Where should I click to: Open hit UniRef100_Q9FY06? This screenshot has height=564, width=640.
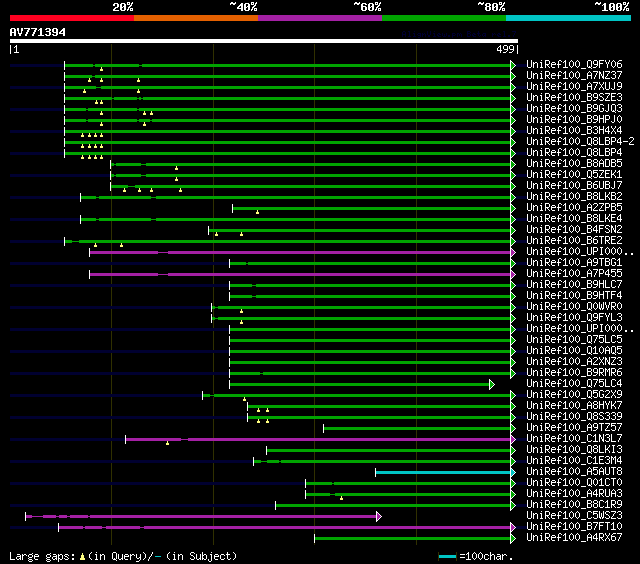click(x=574, y=64)
